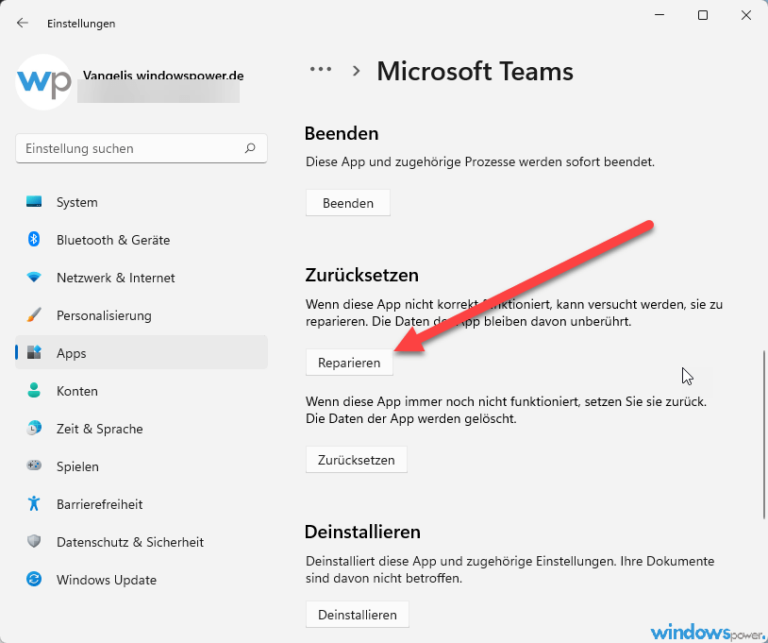Click the Vangelis windowspower.de account name
Viewport: 768px width, 643px height.
(x=163, y=76)
